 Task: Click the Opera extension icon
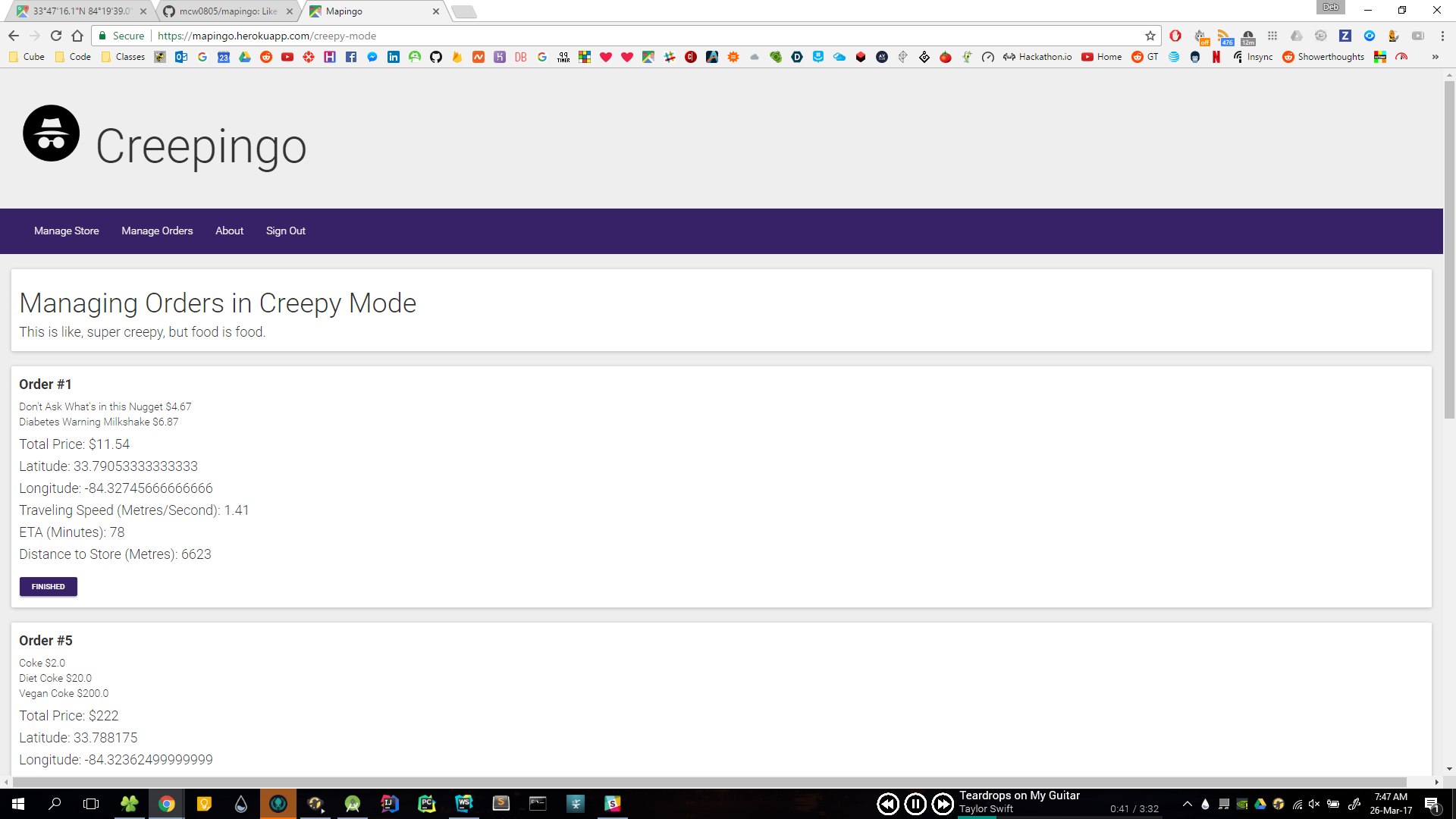(x=1175, y=36)
